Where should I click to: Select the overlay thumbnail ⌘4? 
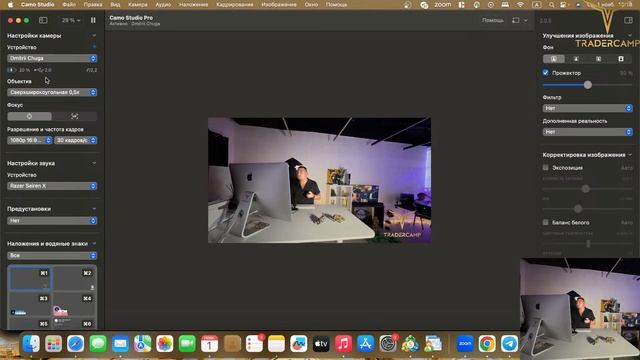pos(74,305)
